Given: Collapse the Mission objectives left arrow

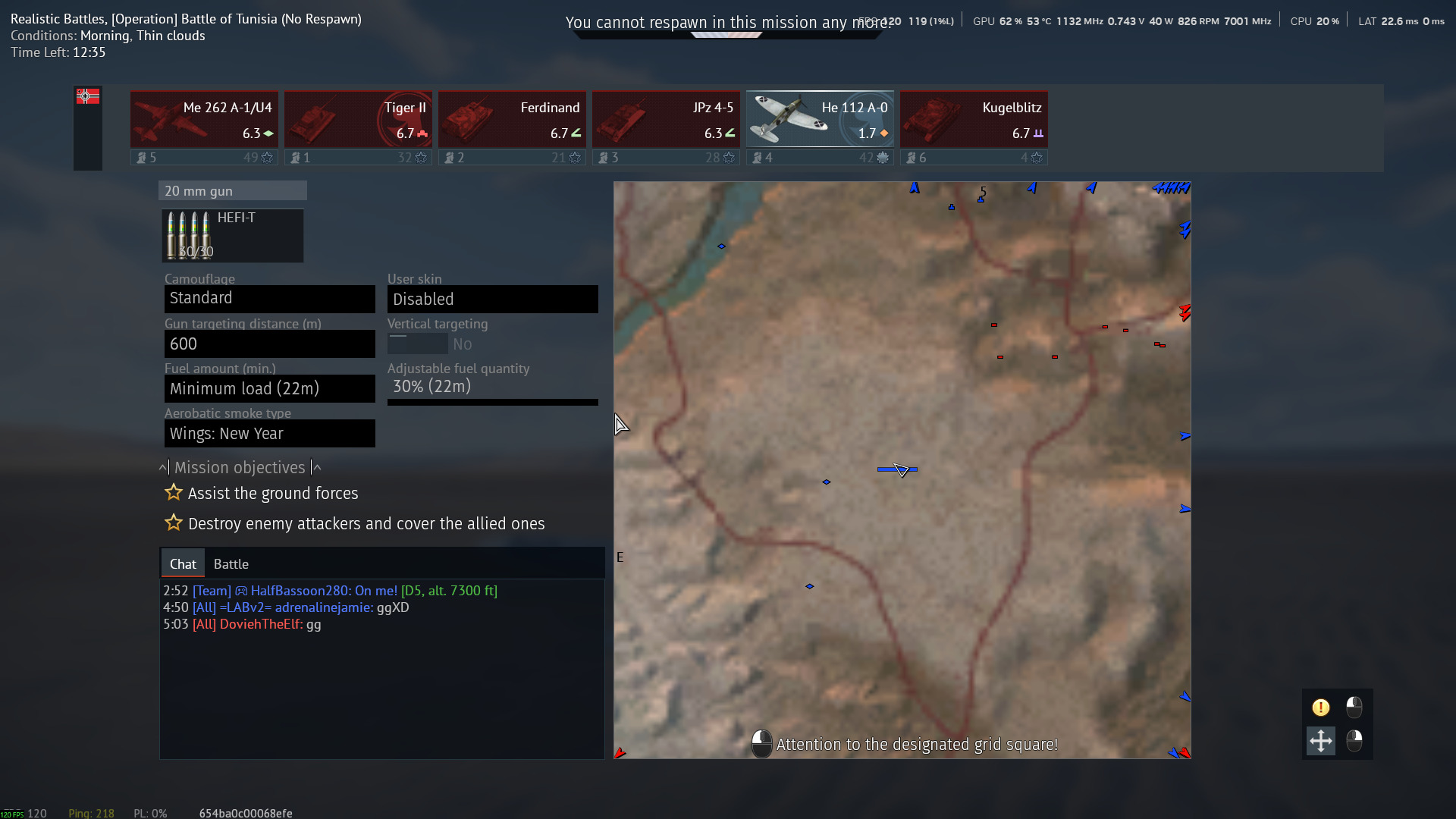Looking at the screenshot, I should [x=163, y=468].
